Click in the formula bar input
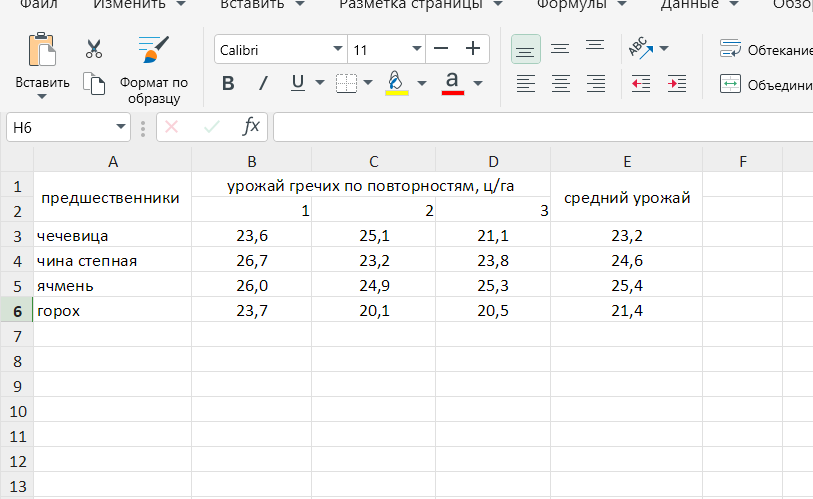Image resolution: width=813 pixels, height=499 pixels. tap(543, 127)
